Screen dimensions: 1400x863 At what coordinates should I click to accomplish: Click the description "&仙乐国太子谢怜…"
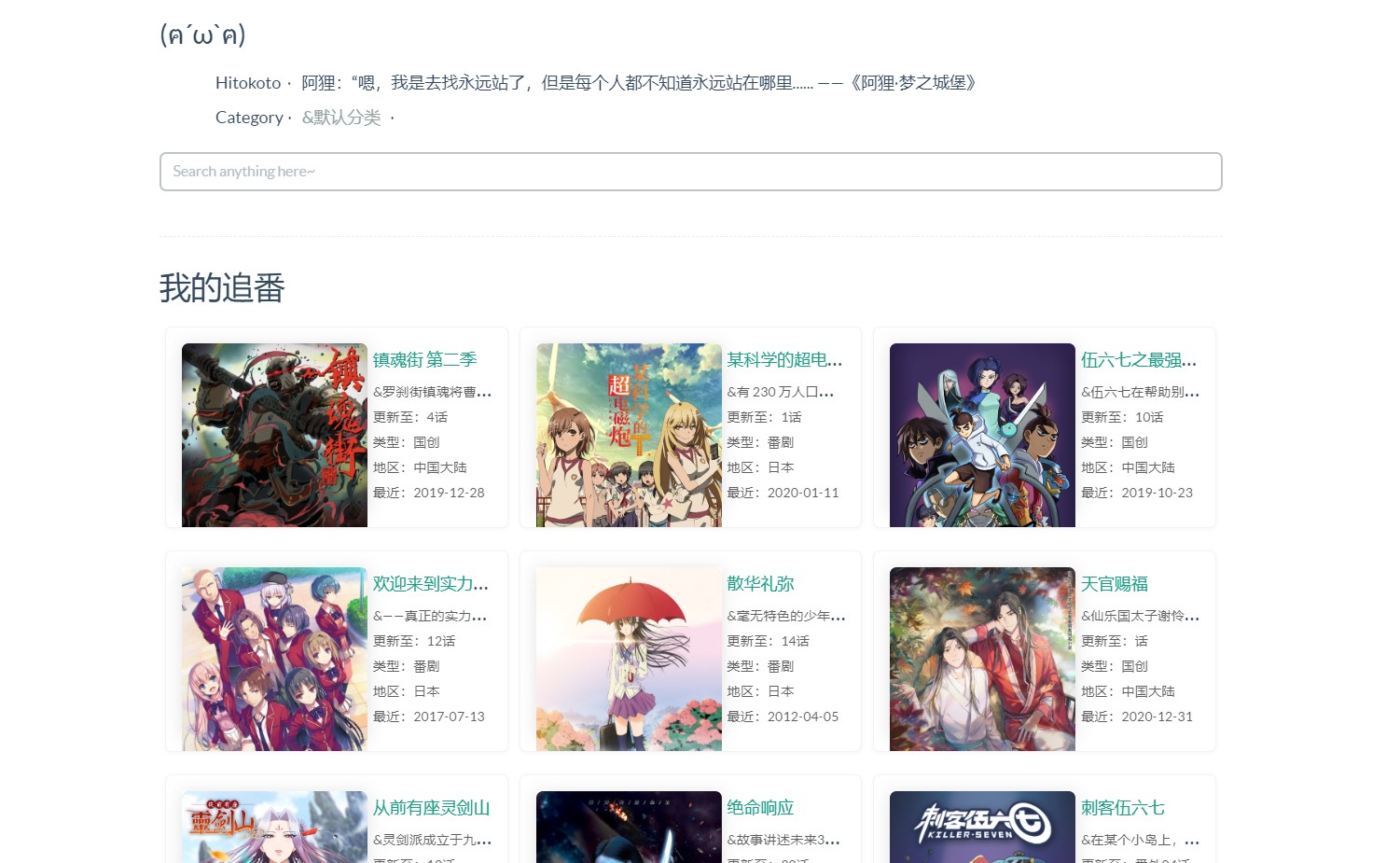[x=1141, y=616]
